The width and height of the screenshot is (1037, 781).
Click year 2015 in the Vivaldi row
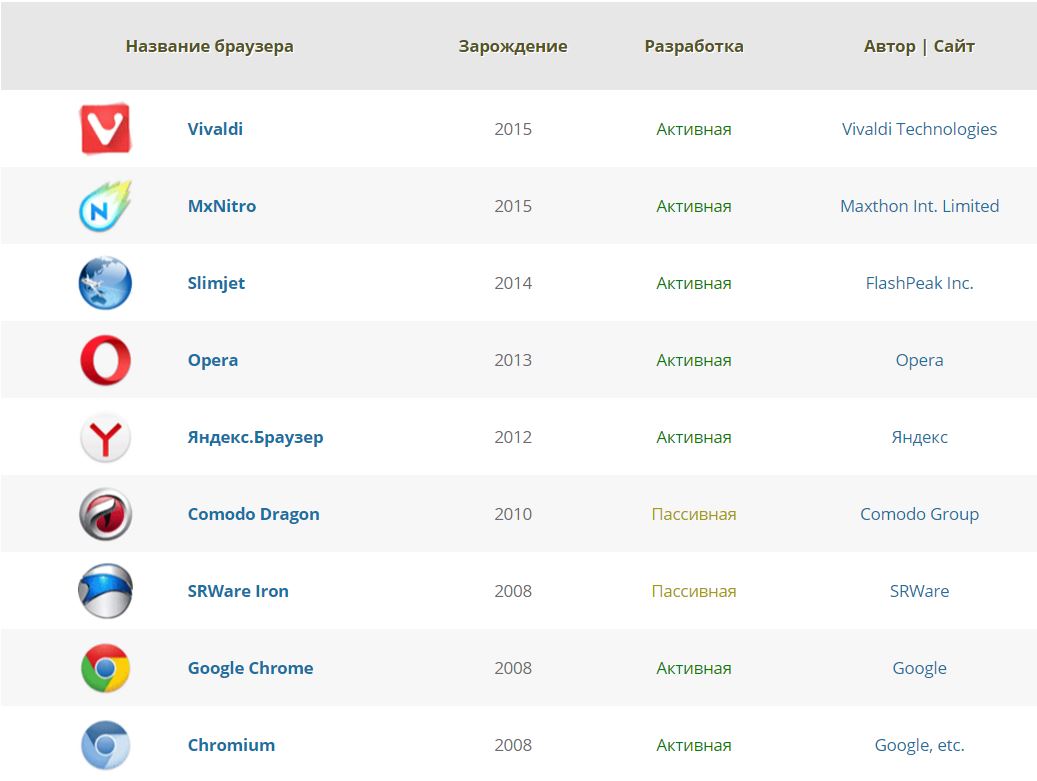(513, 129)
